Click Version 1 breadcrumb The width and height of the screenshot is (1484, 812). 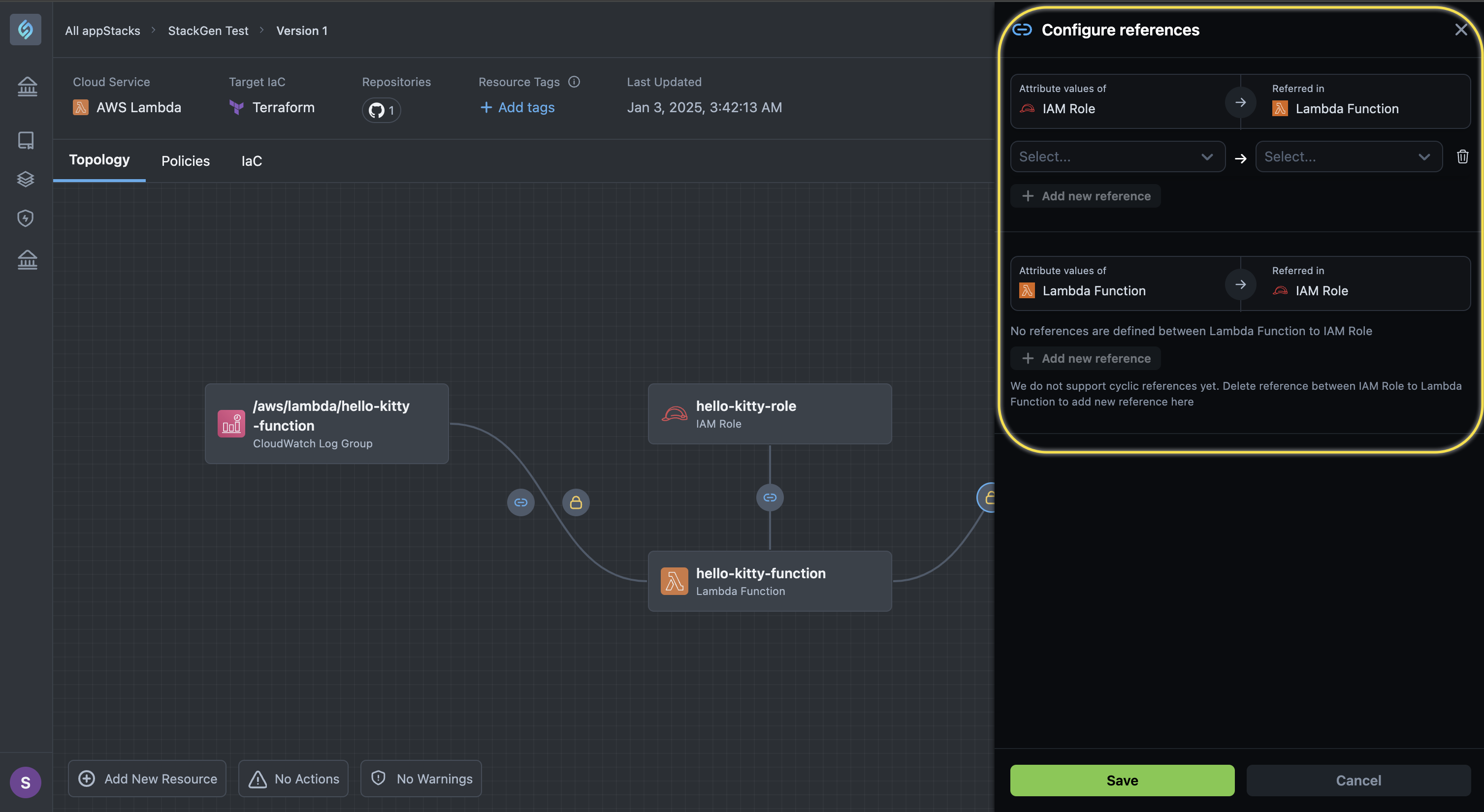(x=302, y=31)
